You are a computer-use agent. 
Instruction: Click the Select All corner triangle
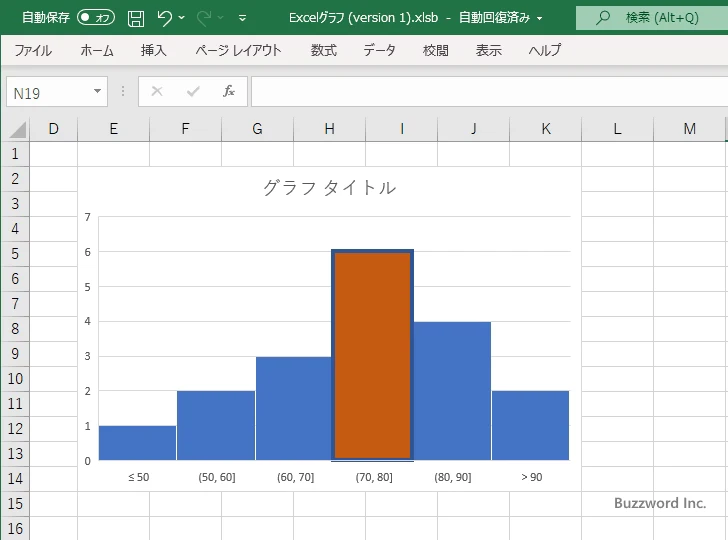(x=17, y=129)
